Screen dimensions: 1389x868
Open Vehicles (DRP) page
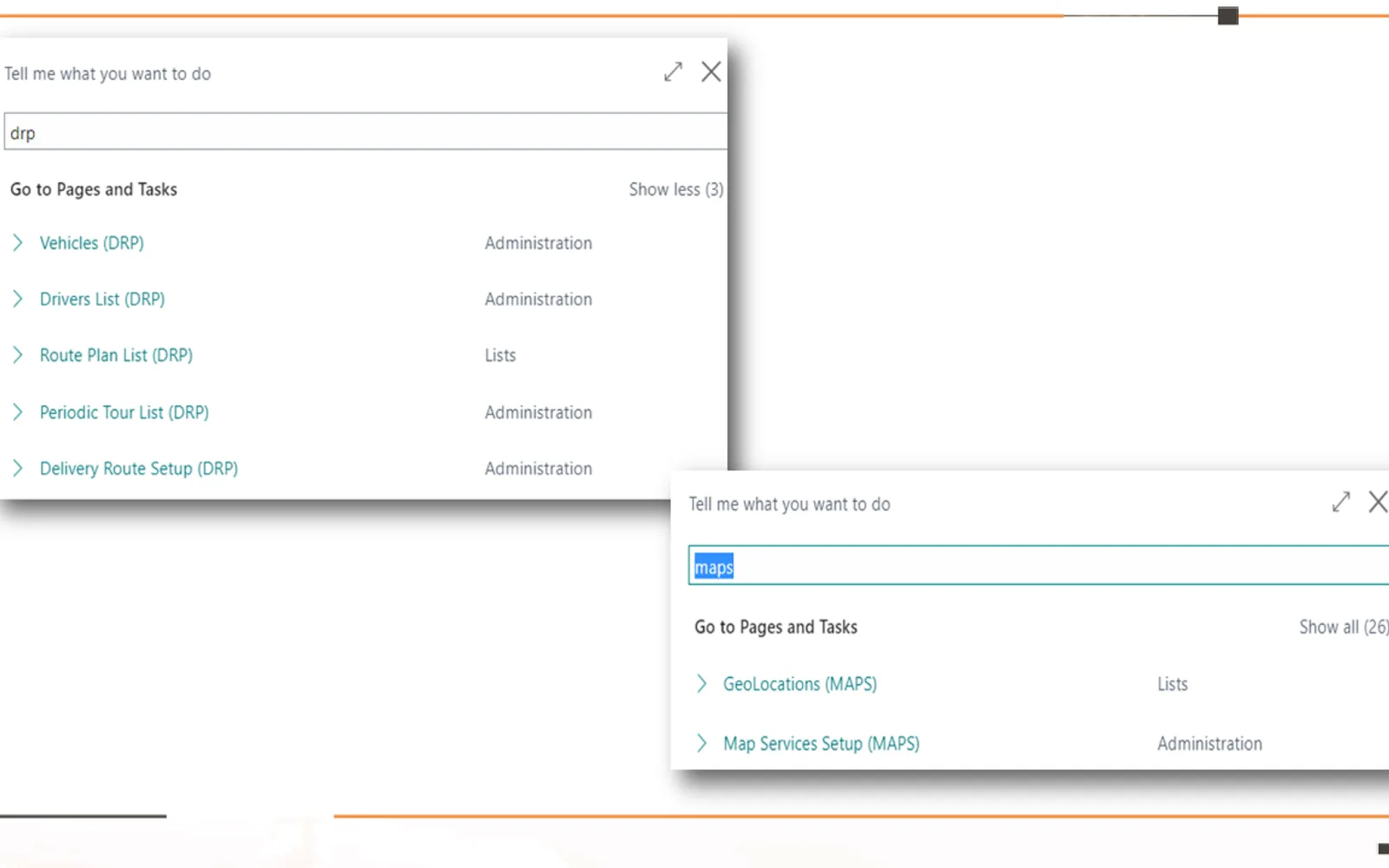click(92, 243)
